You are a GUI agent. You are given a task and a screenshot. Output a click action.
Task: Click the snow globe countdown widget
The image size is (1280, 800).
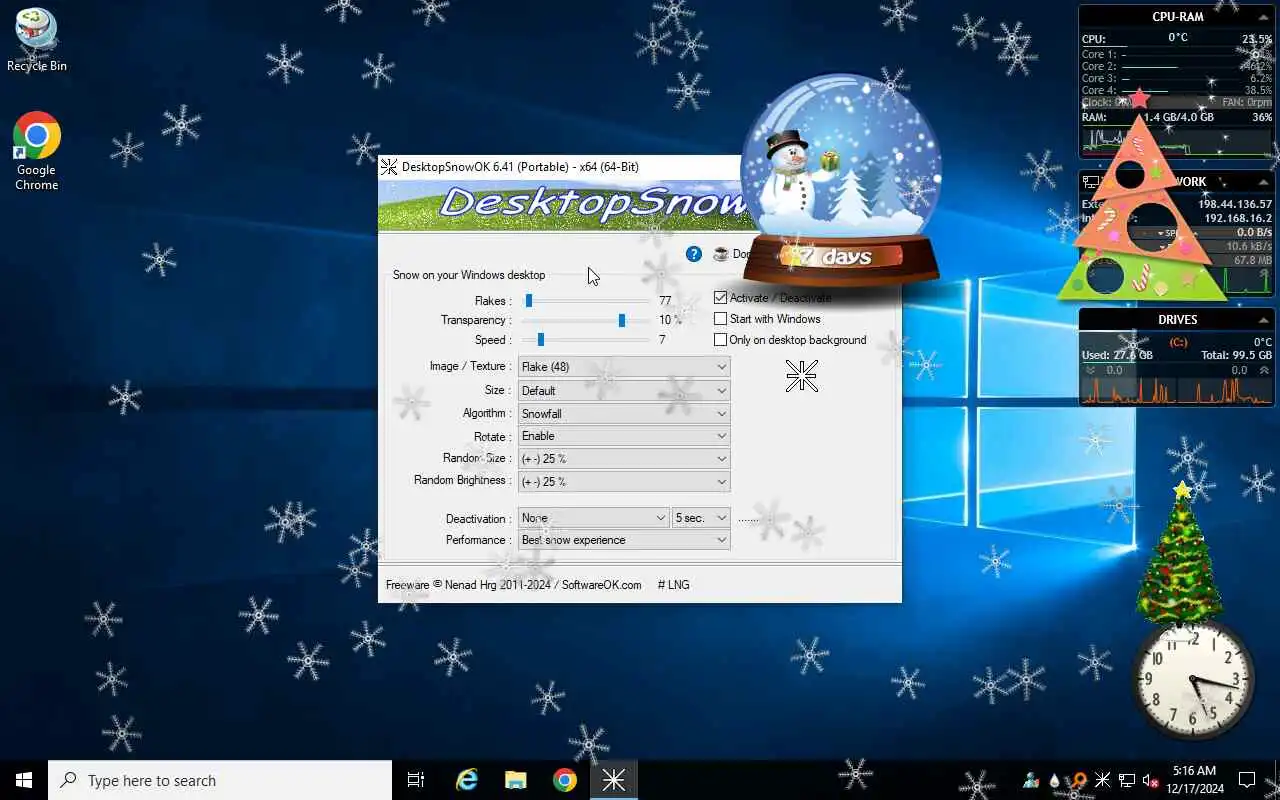click(x=842, y=180)
